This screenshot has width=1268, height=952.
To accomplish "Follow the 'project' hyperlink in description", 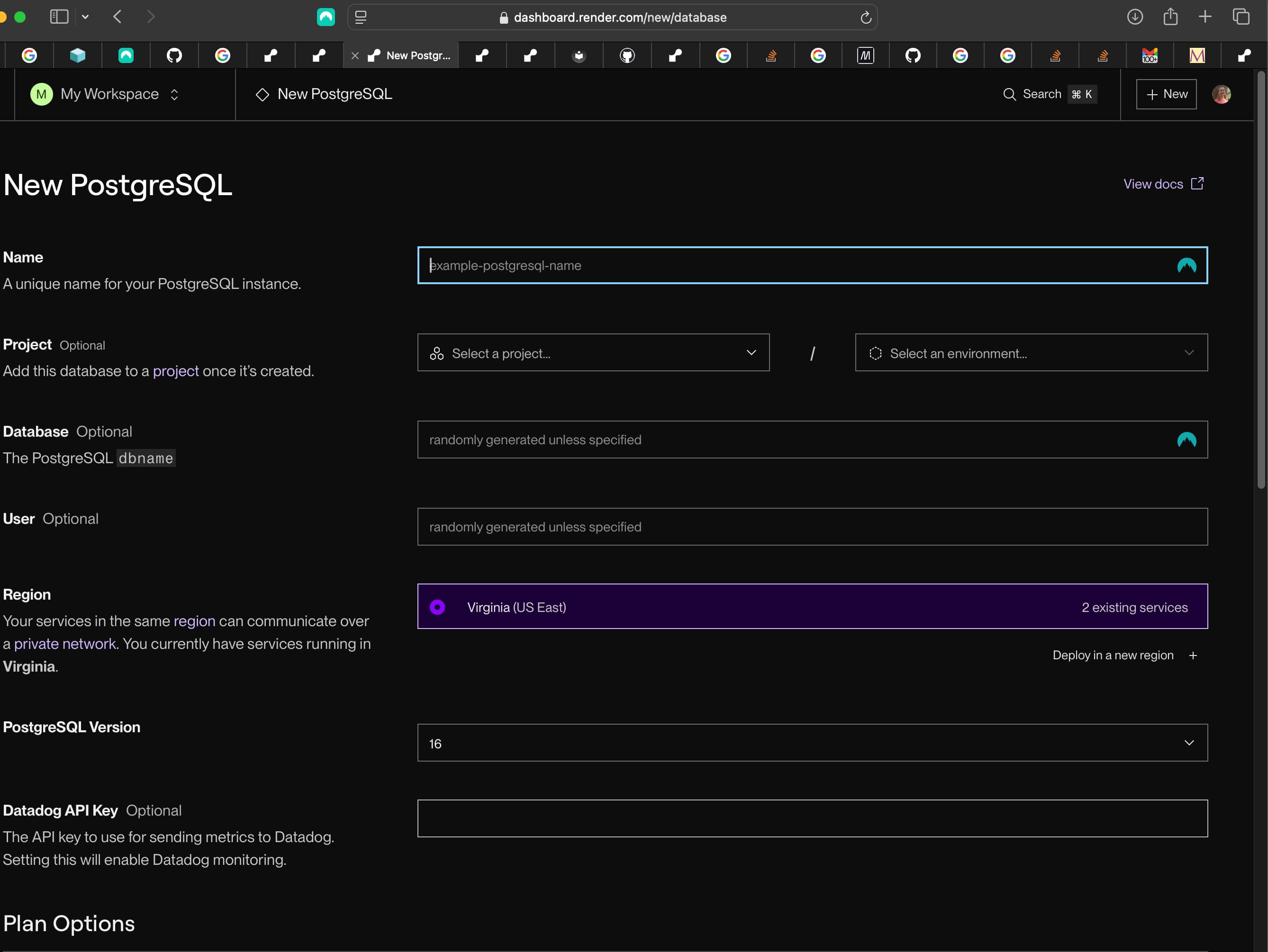I will tap(176, 371).
